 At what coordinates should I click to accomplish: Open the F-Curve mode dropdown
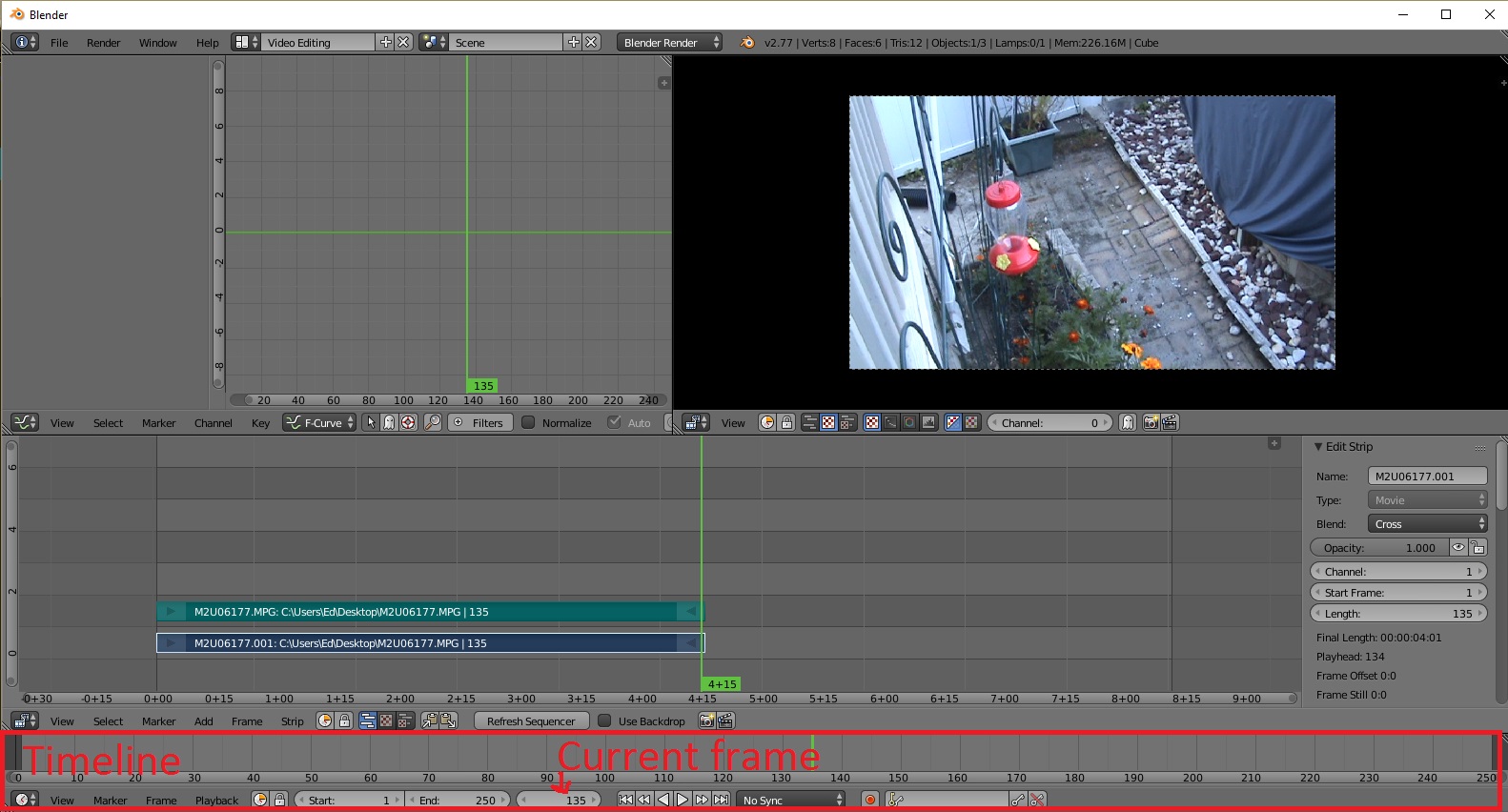tap(319, 422)
